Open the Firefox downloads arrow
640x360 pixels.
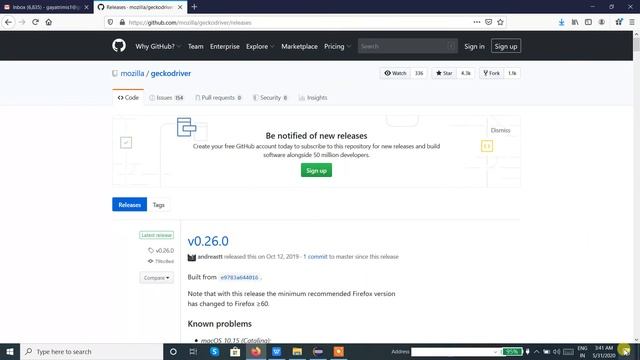(562, 22)
